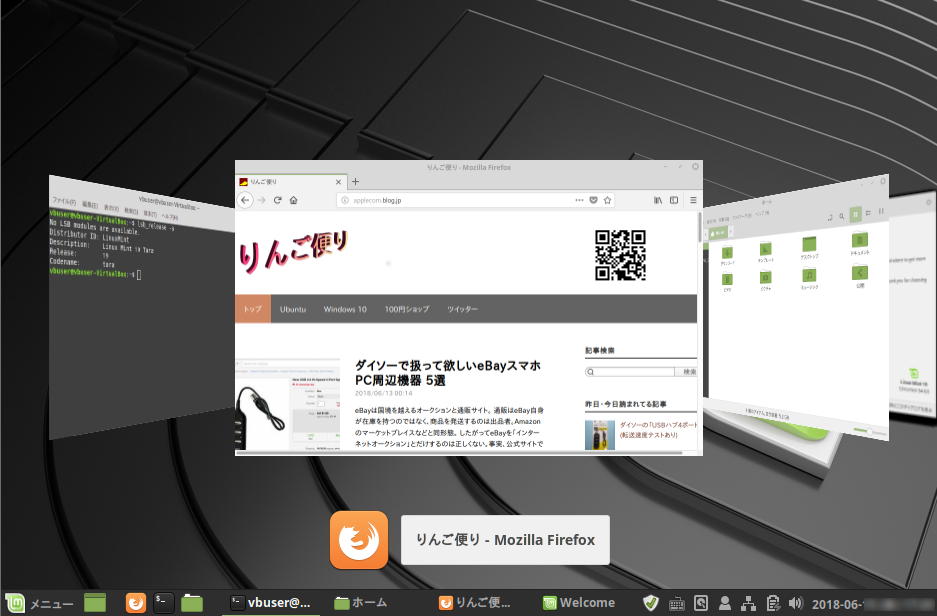Open the Windows 10 navigation item

(x=345, y=309)
